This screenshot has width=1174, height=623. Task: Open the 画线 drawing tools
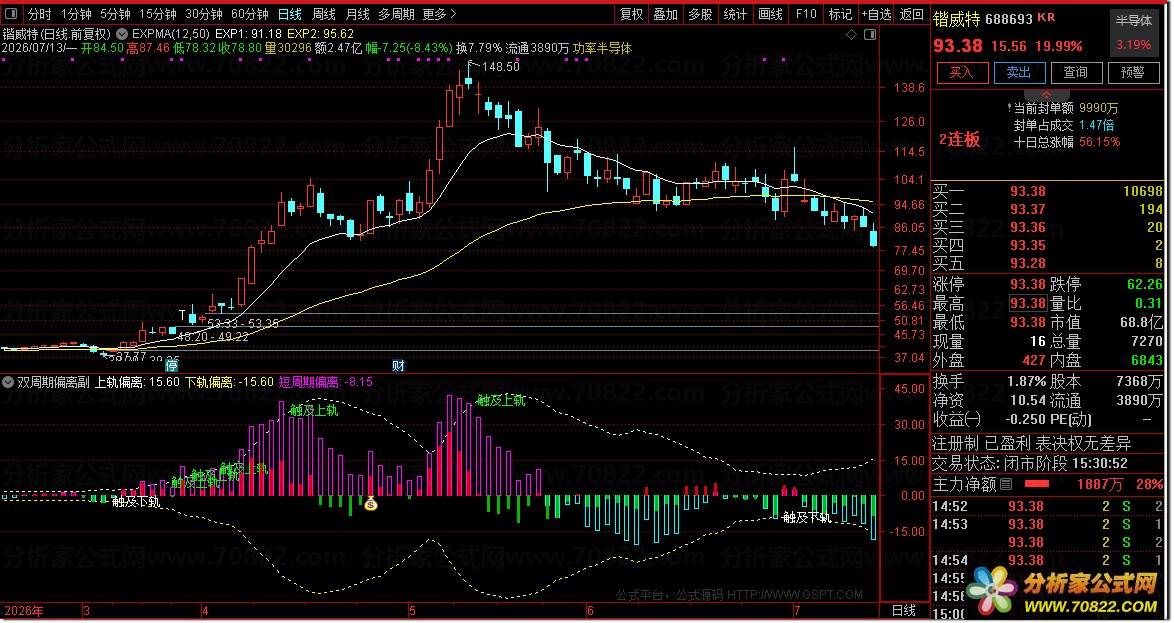pyautogui.click(x=770, y=13)
